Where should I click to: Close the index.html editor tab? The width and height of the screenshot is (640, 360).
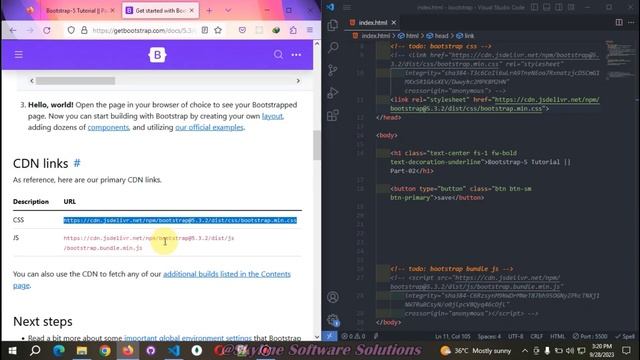click(393, 22)
